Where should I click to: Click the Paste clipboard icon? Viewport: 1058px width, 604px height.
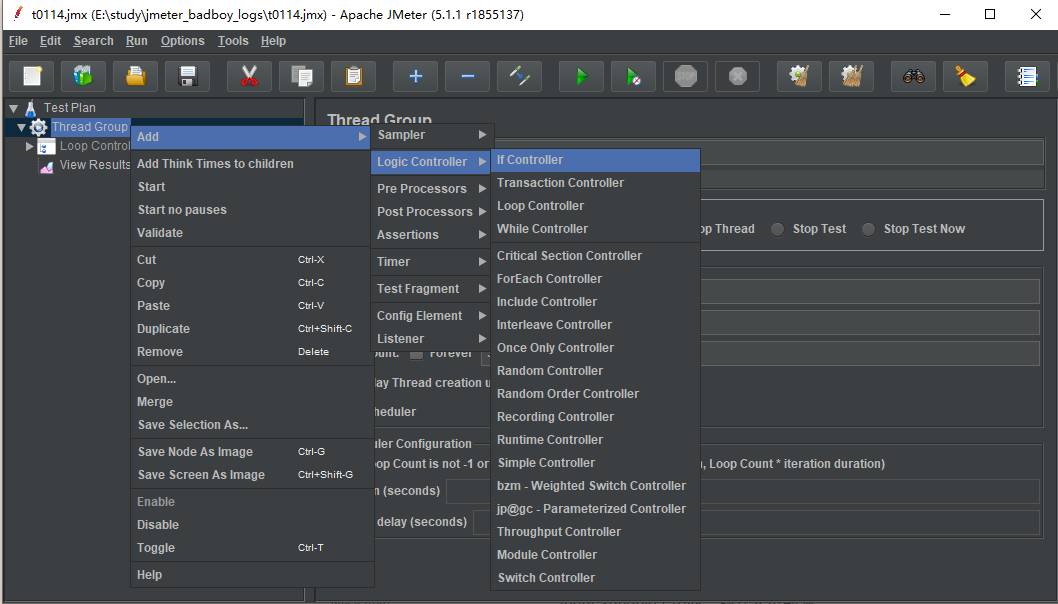[x=354, y=76]
